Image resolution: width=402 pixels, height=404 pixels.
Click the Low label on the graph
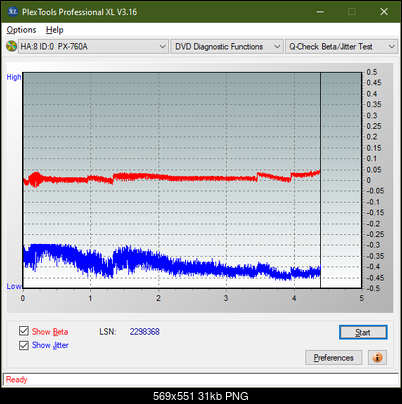click(14, 286)
